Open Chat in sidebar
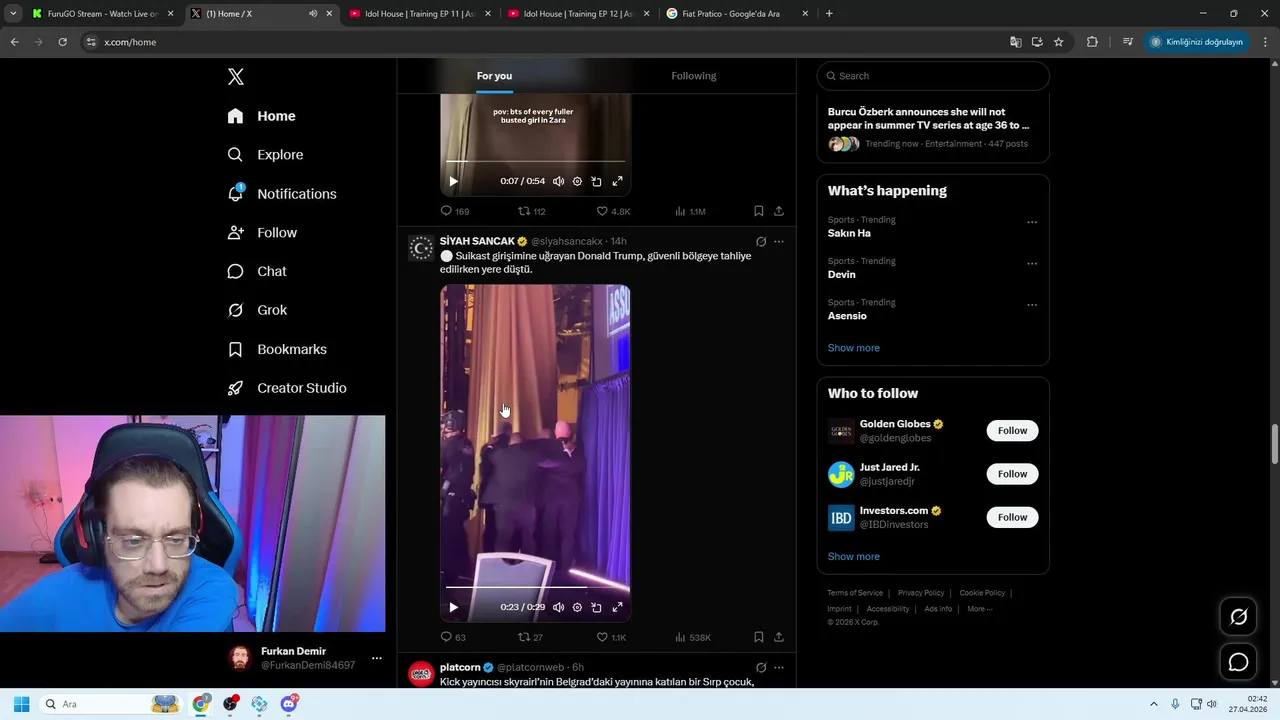The width and height of the screenshot is (1280, 720). [257, 272]
